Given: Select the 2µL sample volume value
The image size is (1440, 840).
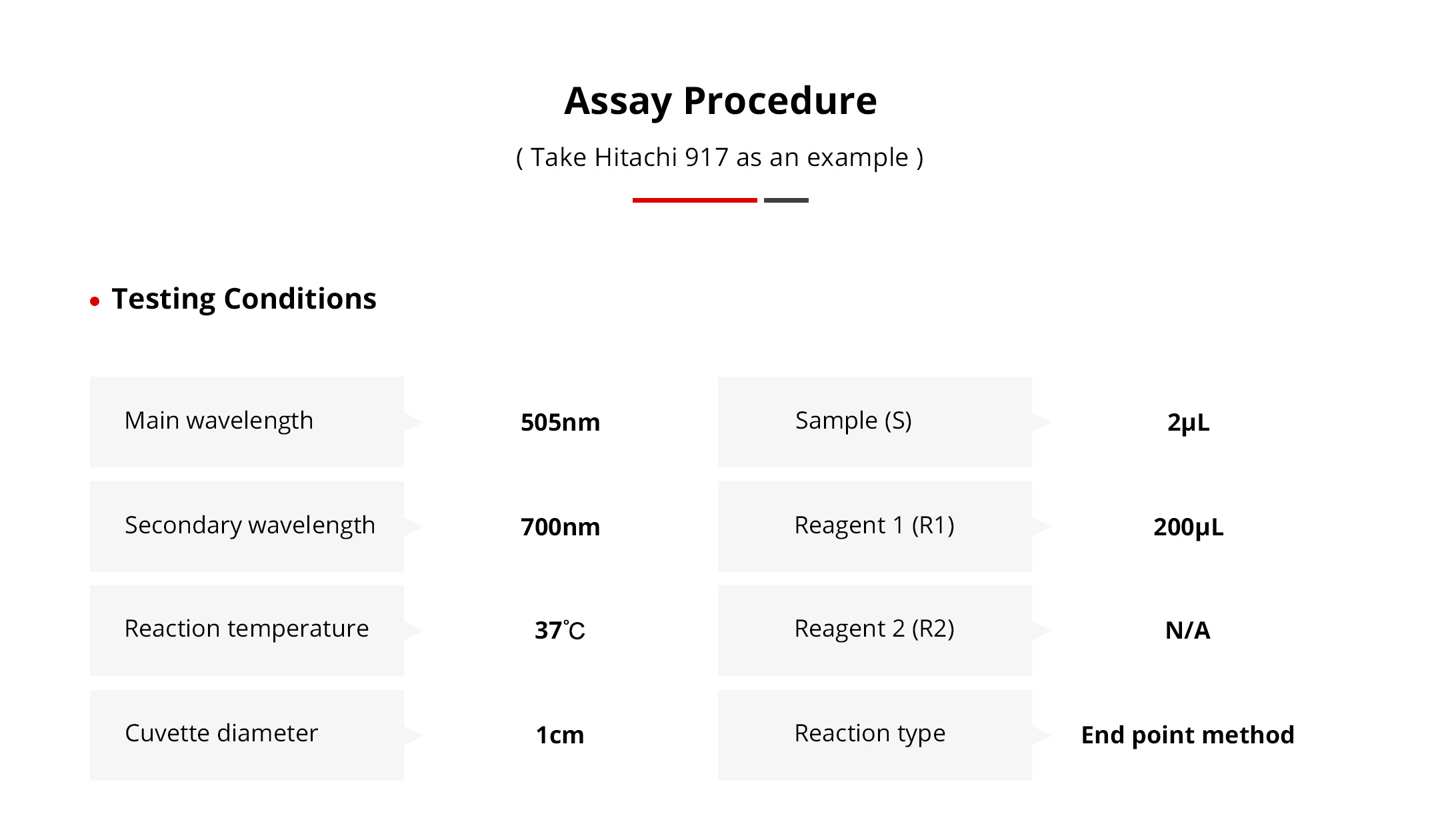Looking at the screenshot, I should (1188, 423).
